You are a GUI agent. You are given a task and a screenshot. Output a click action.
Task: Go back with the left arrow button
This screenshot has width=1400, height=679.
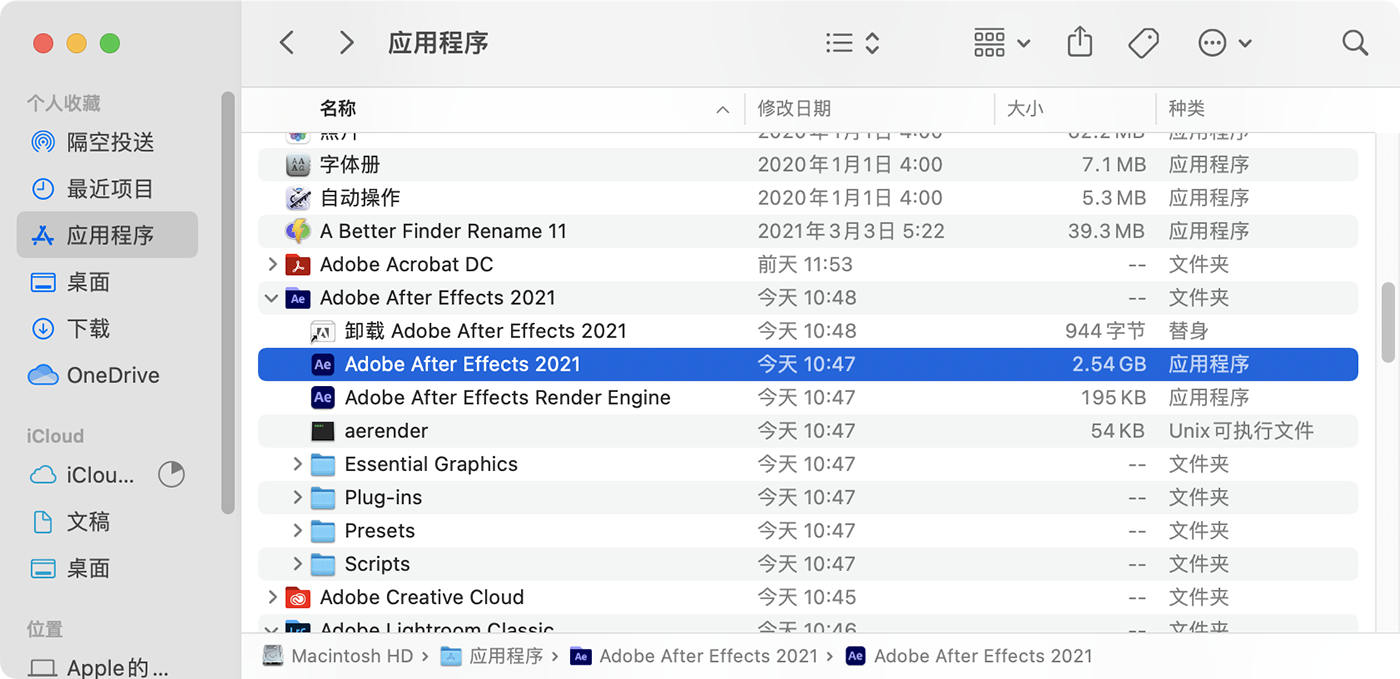287,42
